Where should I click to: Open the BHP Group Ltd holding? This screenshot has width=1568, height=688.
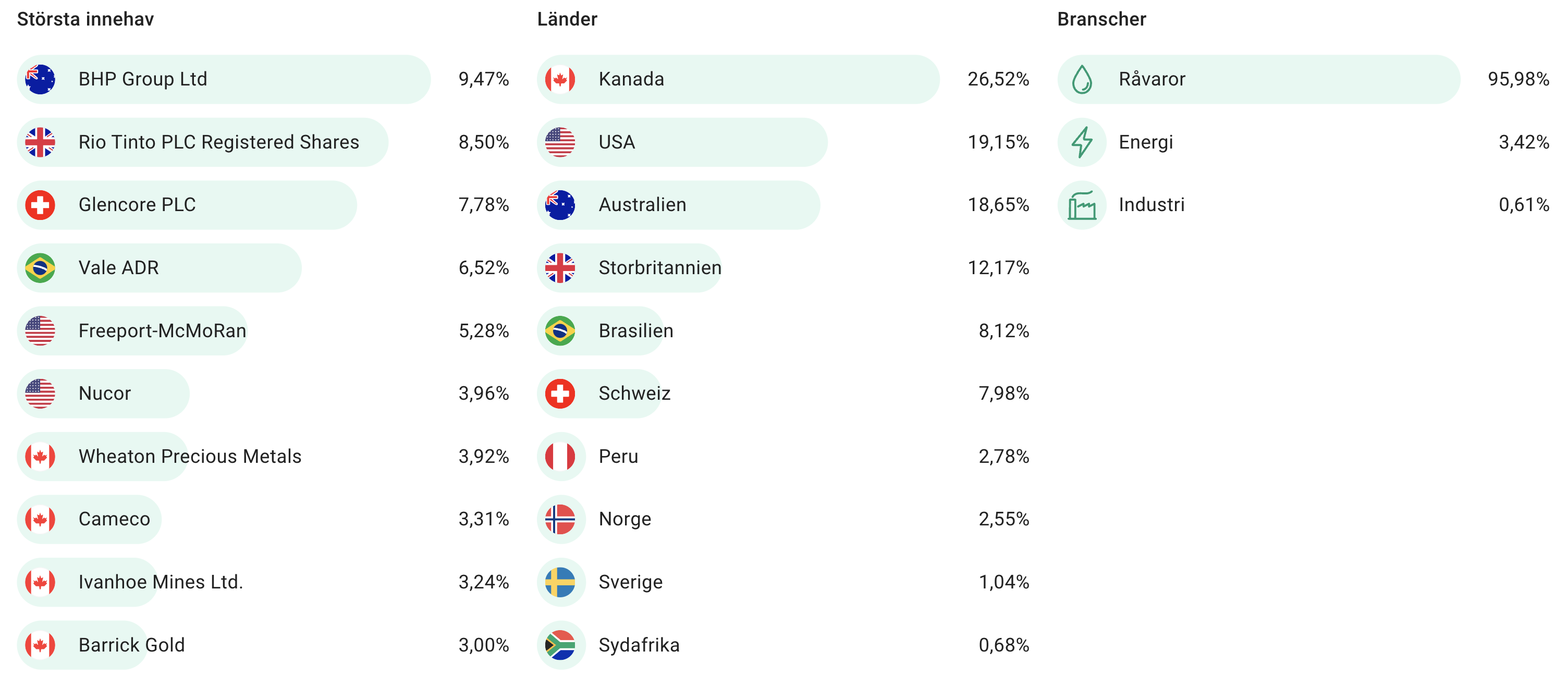point(143,79)
